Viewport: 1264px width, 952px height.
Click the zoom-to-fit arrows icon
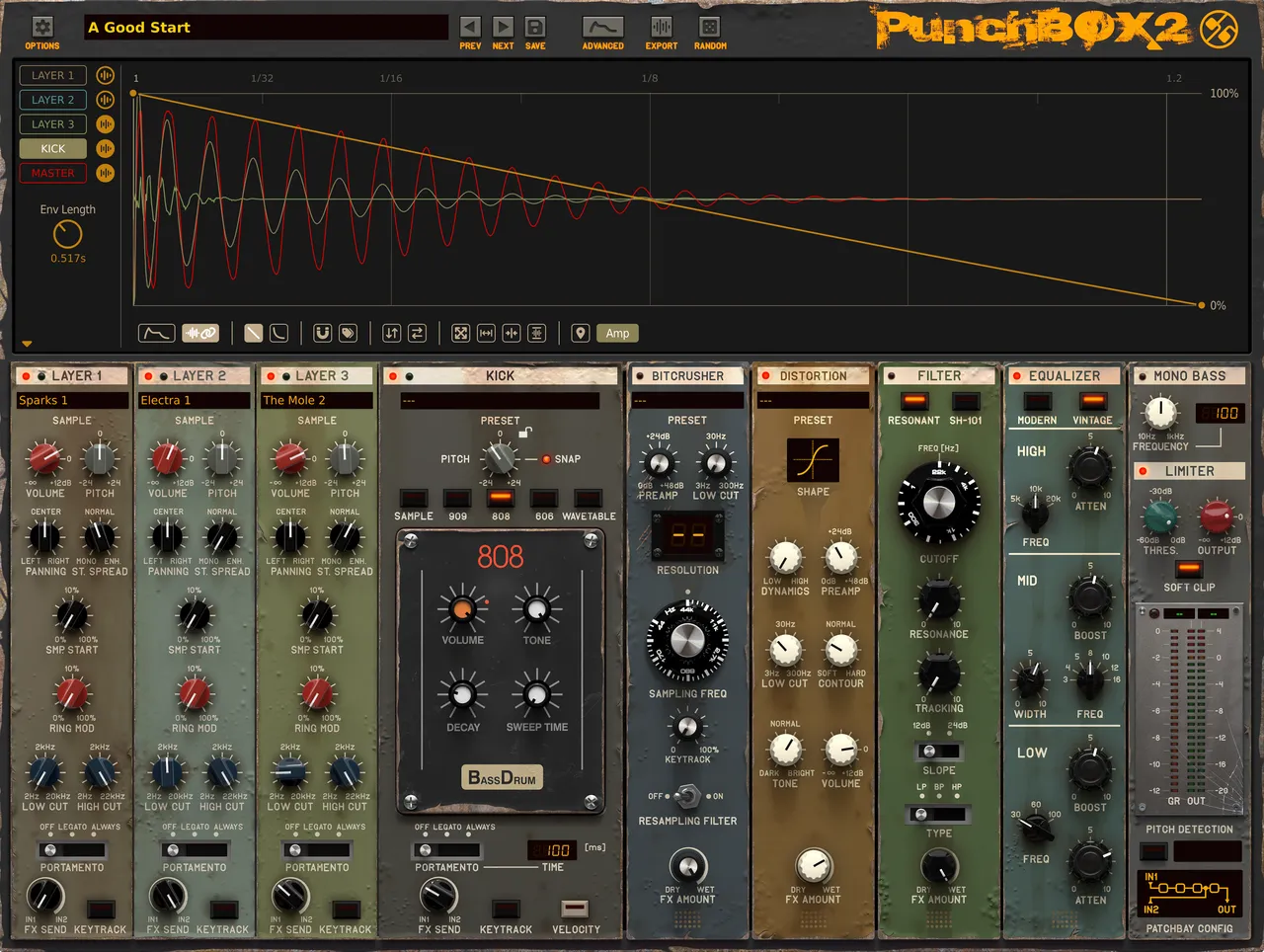pyautogui.click(x=461, y=334)
